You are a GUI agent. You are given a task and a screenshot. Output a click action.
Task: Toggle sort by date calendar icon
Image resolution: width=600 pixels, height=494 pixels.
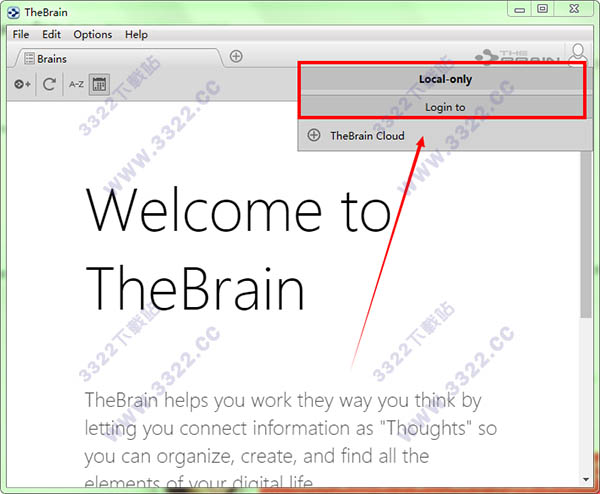coord(99,84)
